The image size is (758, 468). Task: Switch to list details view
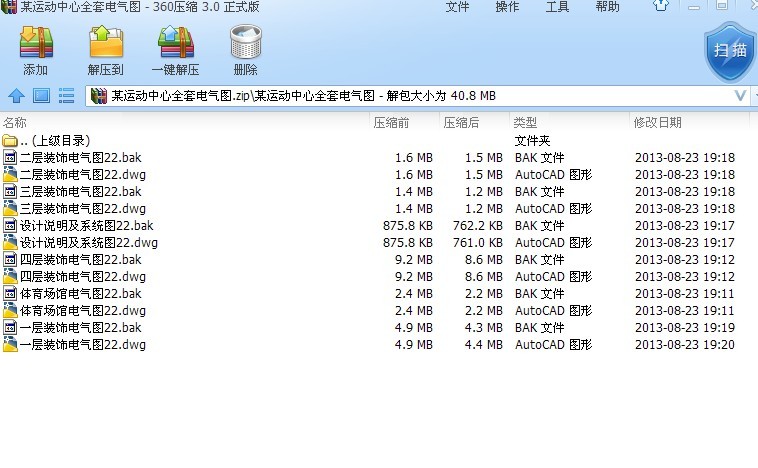pos(66,96)
